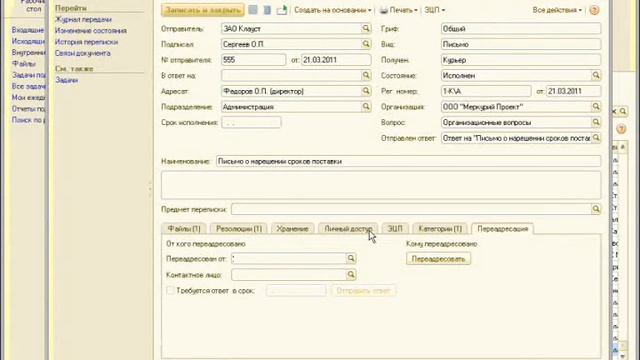Click magnifier icon in В ответ на field
The width and height of the screenshot is (640, 360).
tap(366, 75)
